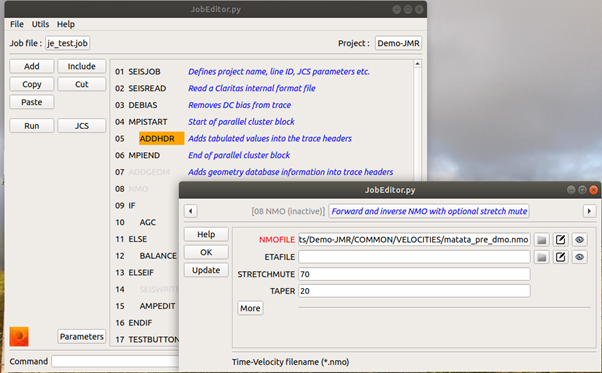Click the Add button
The width and height of the screenshot is (602, 373).
coord(32,66)
